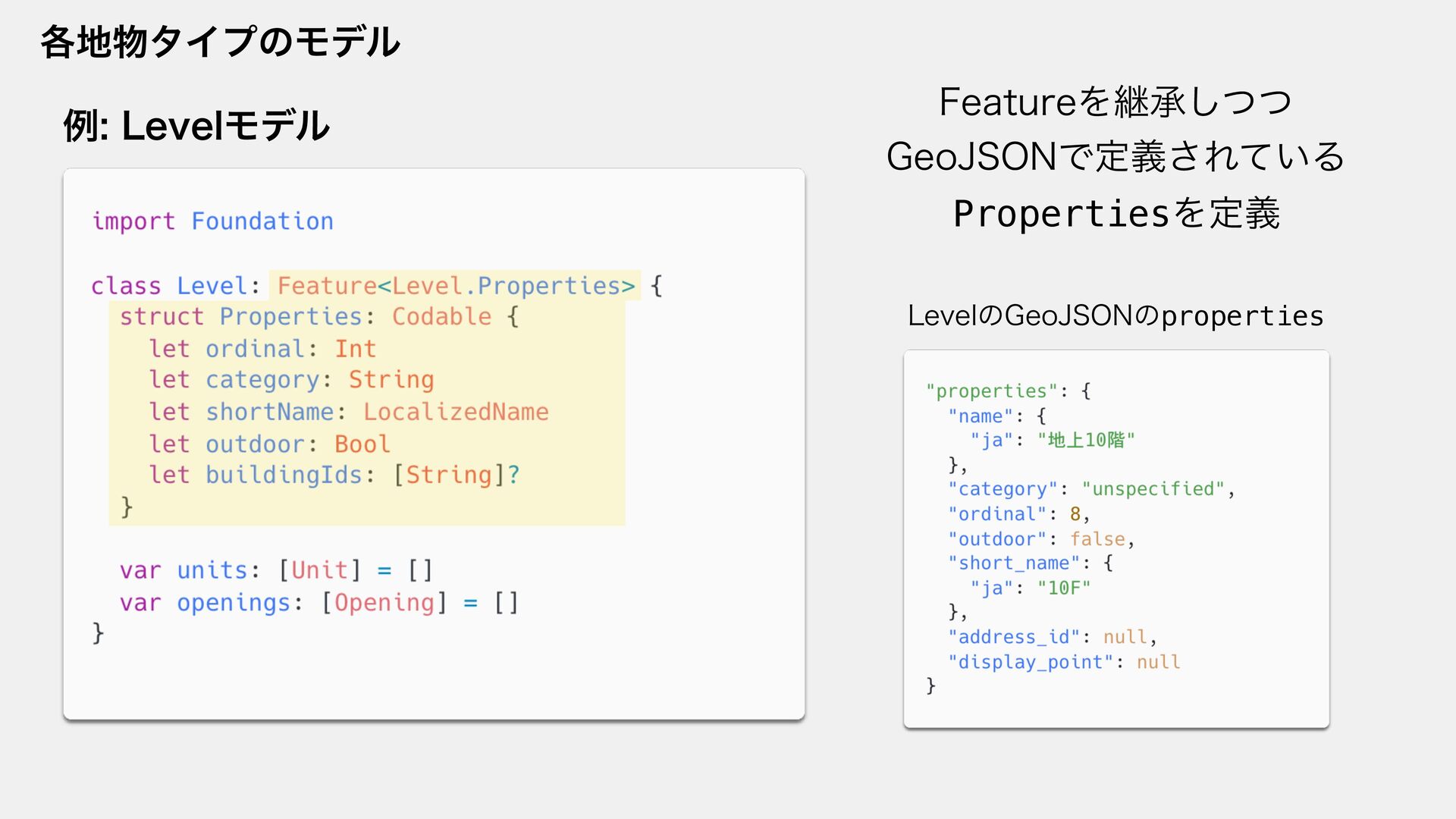Click the text 'GeoJSONで定義されている'
Viewport: 1456px width, 819px height.
click(x=1116, y=157)
